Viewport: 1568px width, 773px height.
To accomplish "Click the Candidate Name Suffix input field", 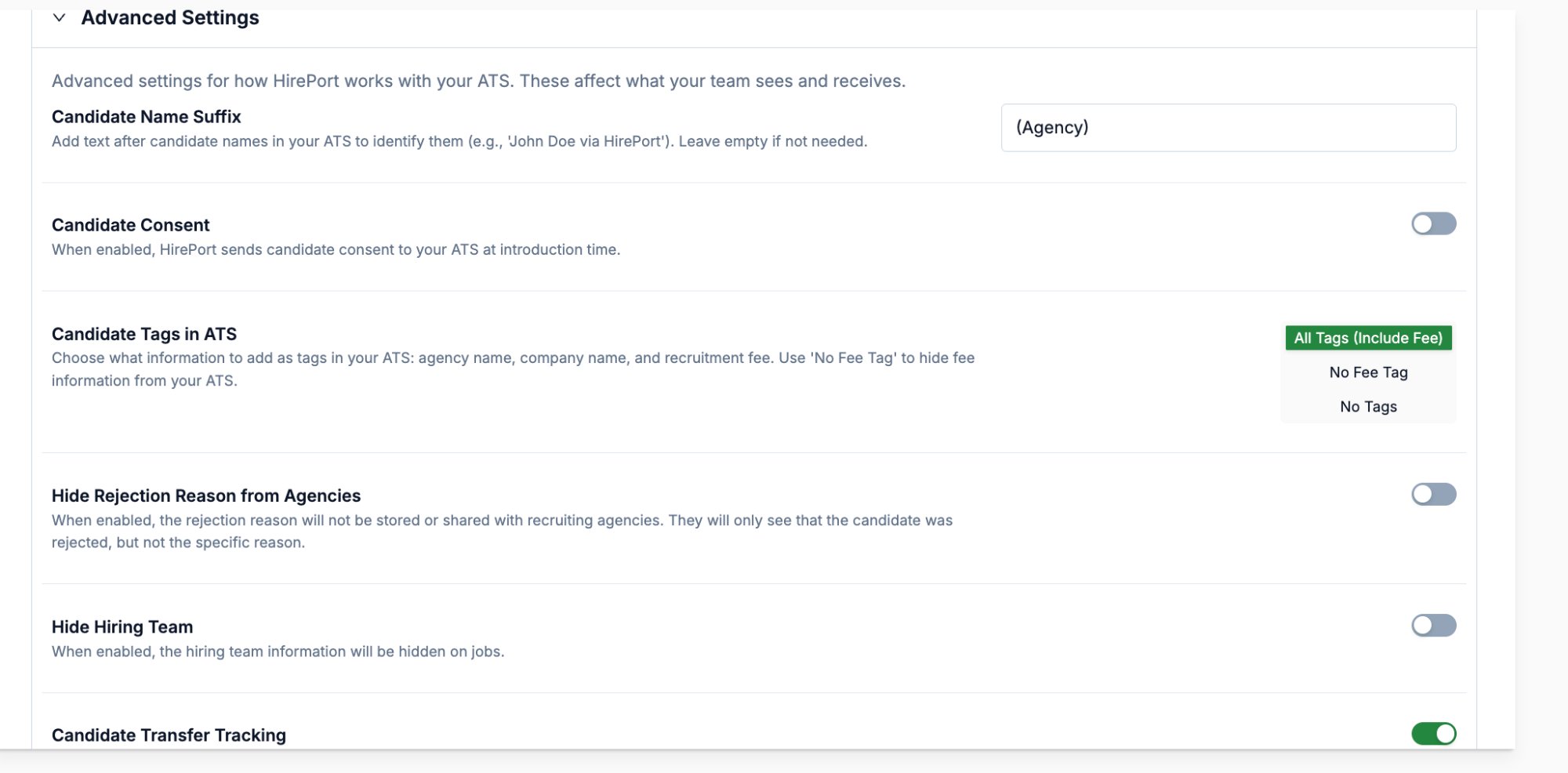I will pos(1229,128).
